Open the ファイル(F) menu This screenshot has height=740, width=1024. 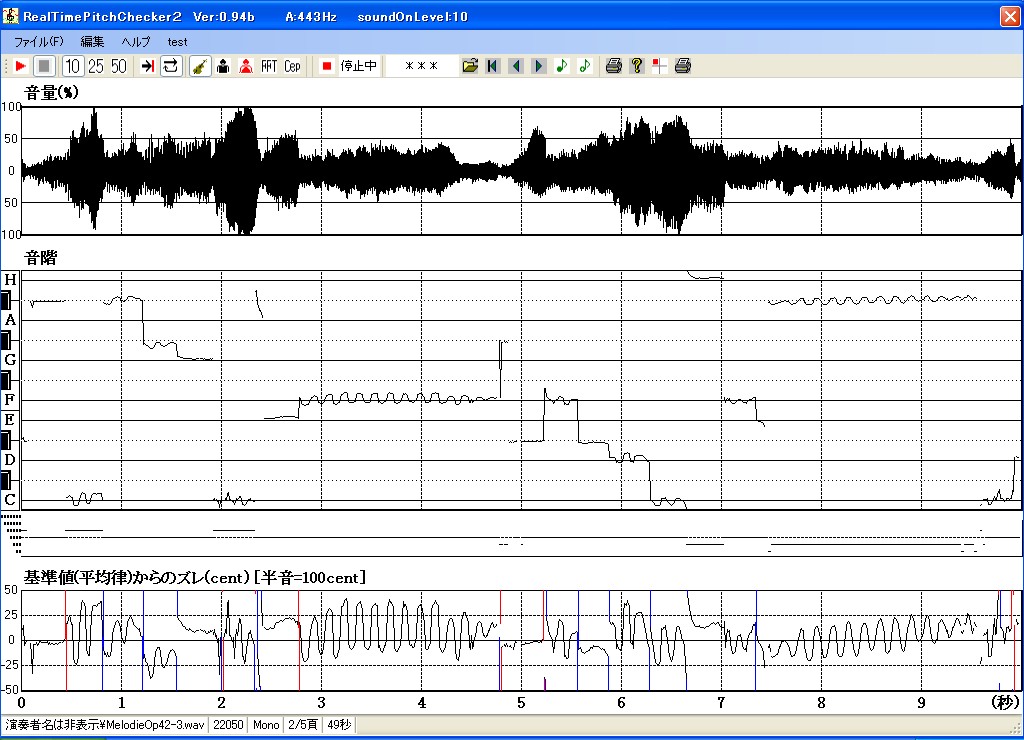point(39,42)
